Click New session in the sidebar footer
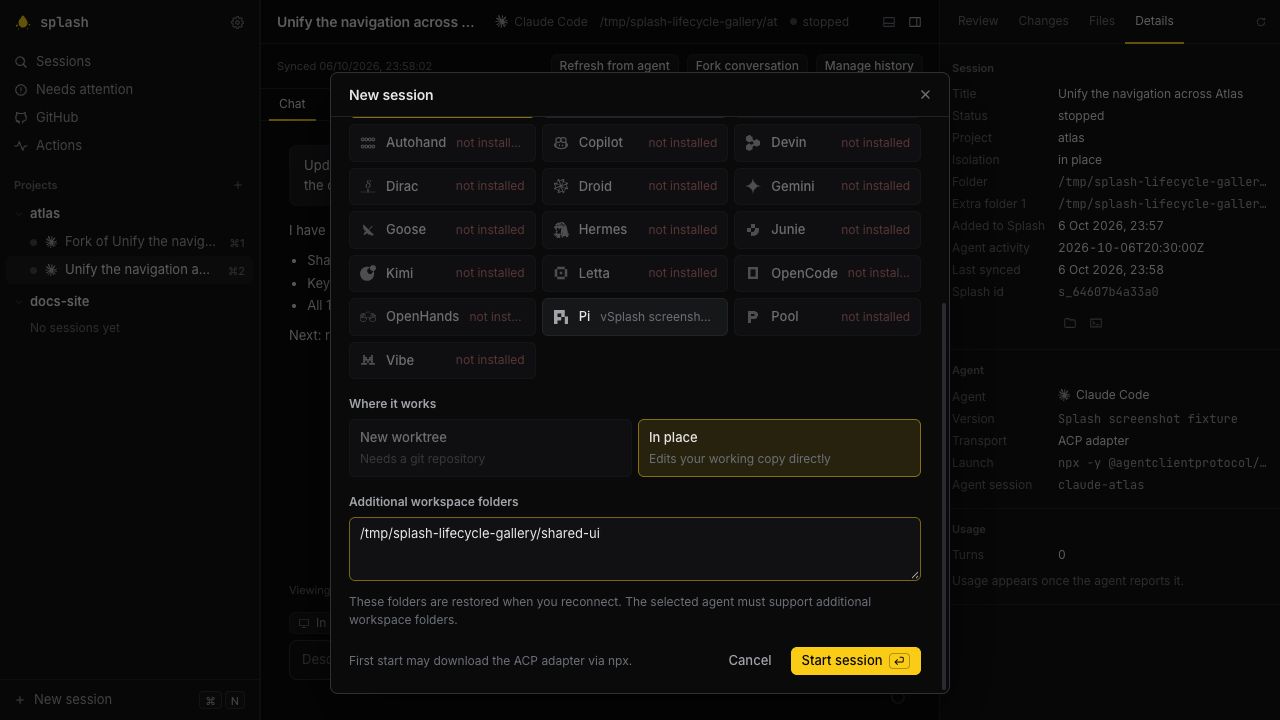1280x720 pixels. [x=129, y=700]
